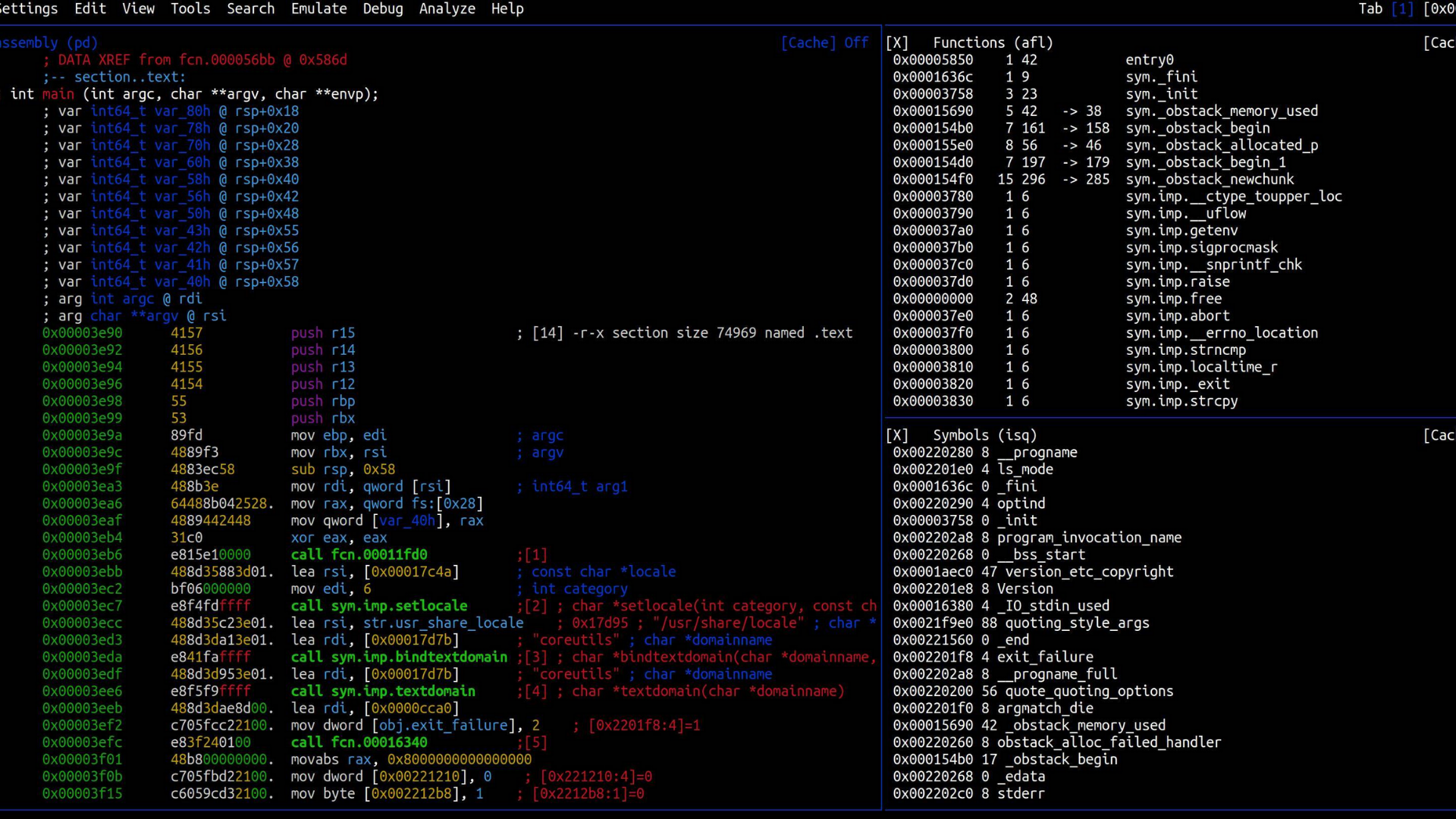Click address 0x000154f0 in functions list
The height and width of the screenshot is (819, 1456).
(933, 179)
